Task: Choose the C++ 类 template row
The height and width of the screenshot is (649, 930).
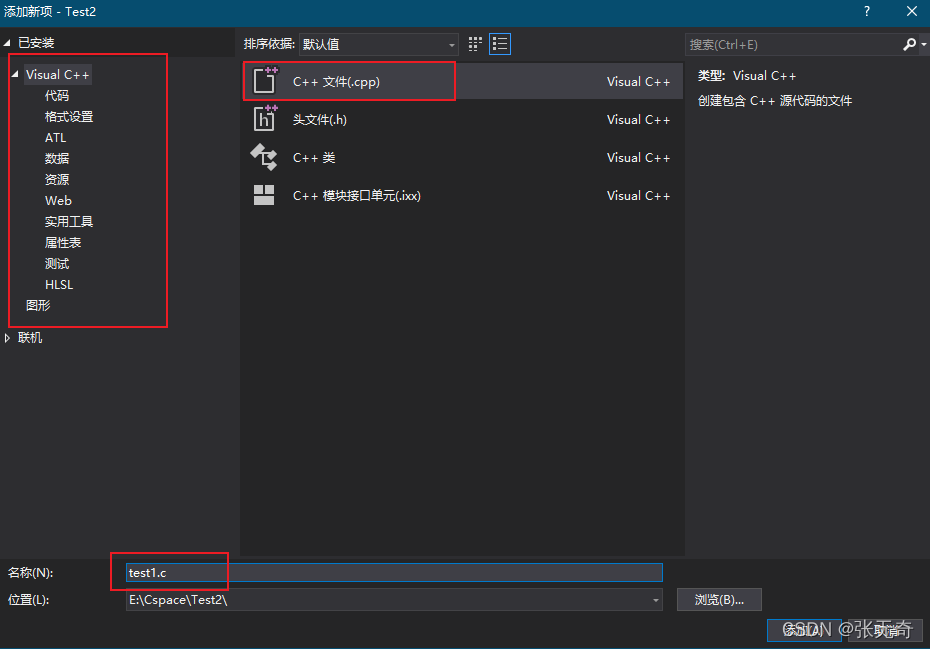Action: [x=463, y=157]
